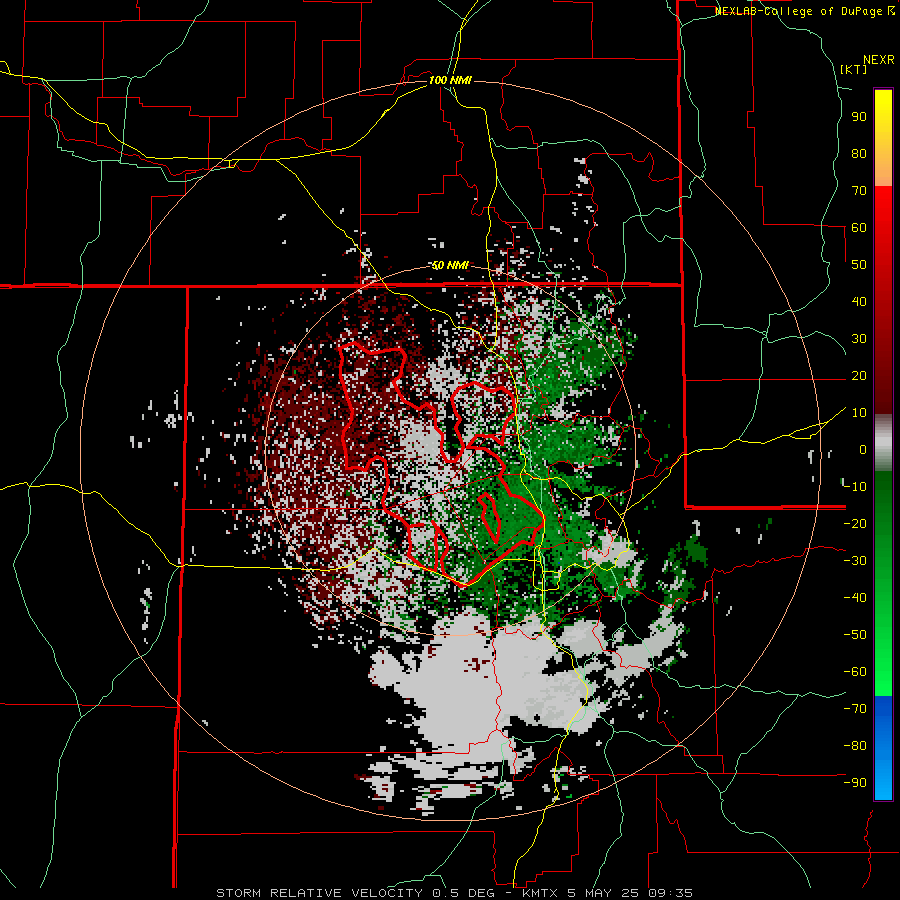Click the 60 value on the velocity scale
The height and width of the screenshot is (900, 900).
pyautogui.click(x=859, y=227)
